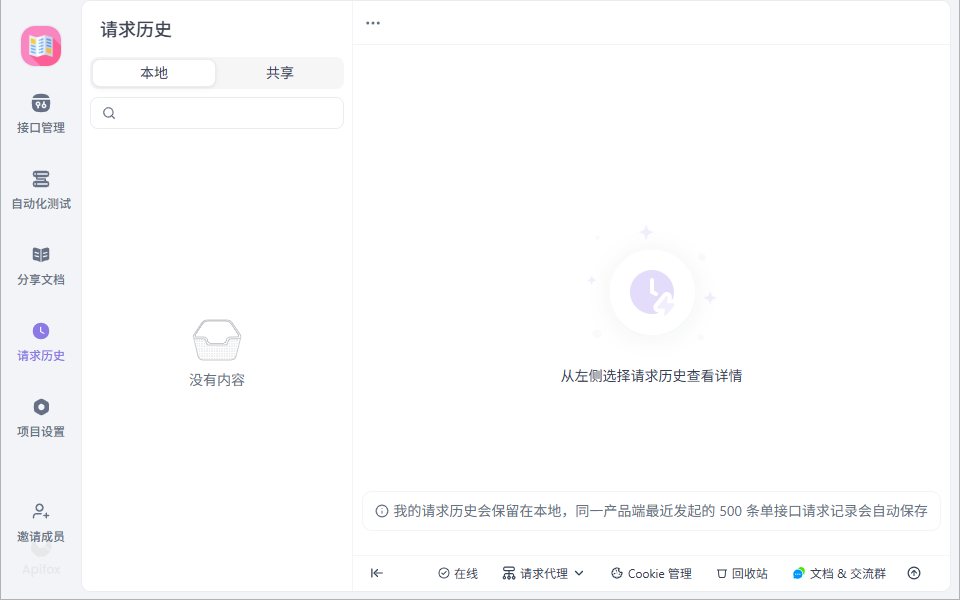
Task: Open Cookie 管理
Action: (651, 574)
